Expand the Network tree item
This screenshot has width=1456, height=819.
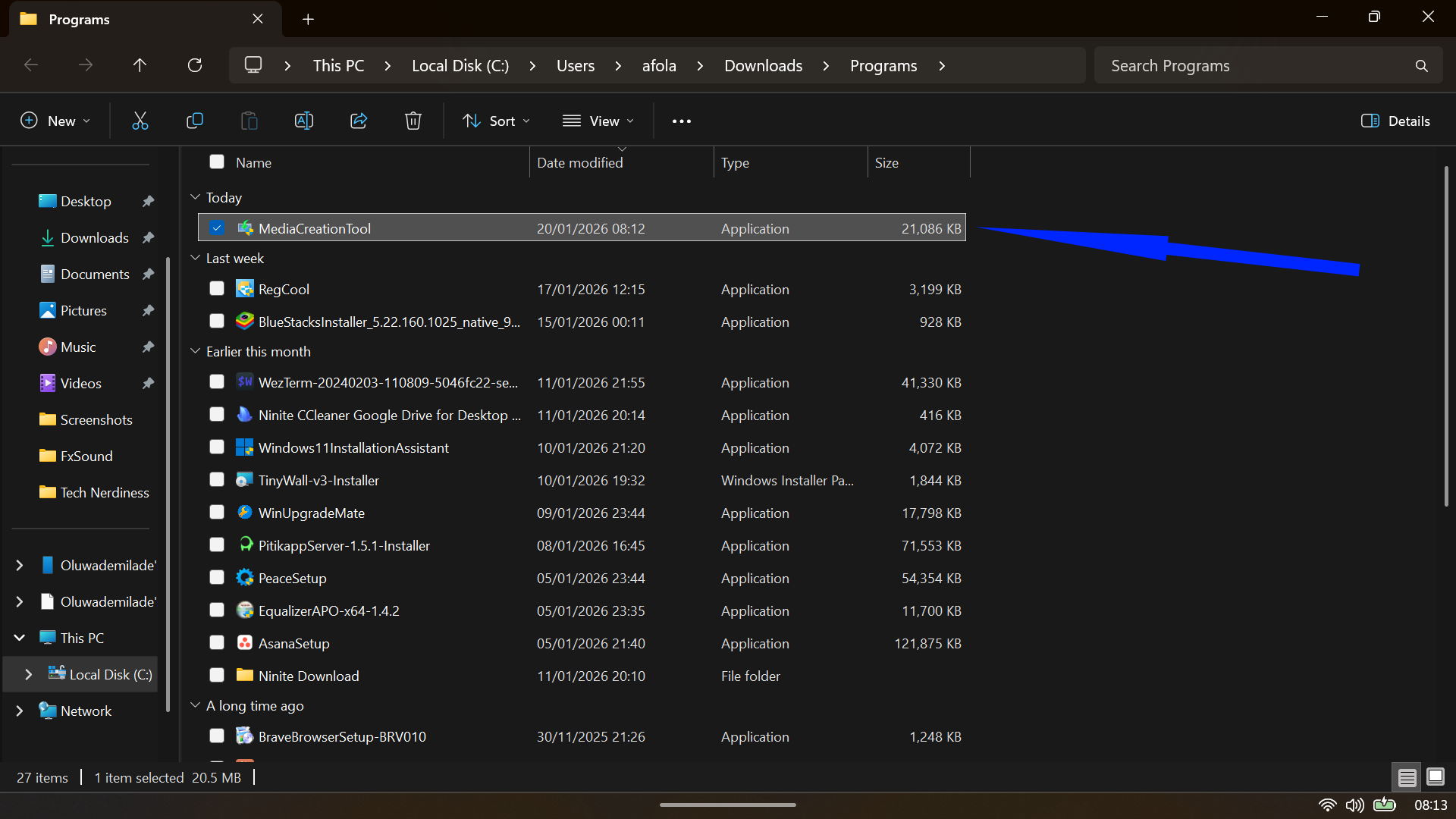[x=19, y=711]
